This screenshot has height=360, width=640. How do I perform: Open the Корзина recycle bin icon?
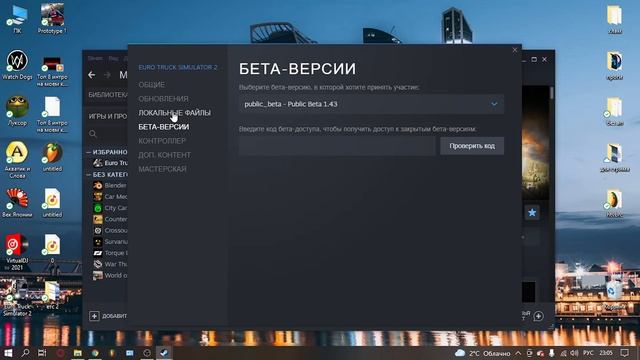614,295
